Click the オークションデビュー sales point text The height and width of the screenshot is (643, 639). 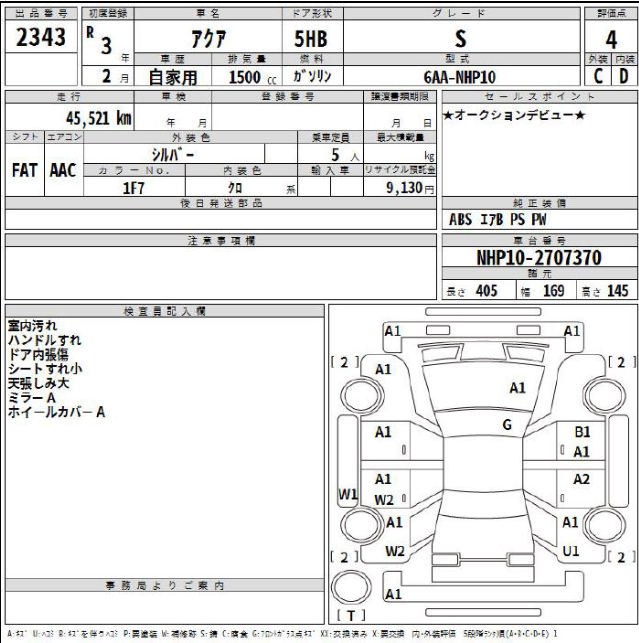pos(514,117)
